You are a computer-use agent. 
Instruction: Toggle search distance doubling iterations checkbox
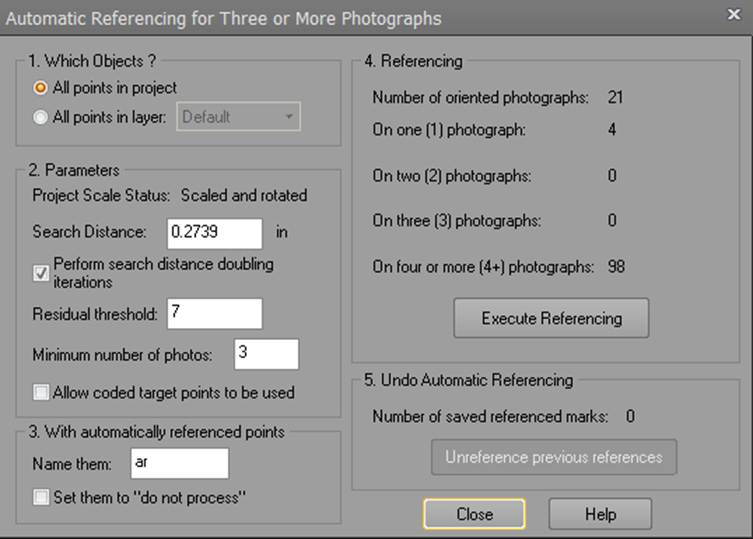coord(41,273)
